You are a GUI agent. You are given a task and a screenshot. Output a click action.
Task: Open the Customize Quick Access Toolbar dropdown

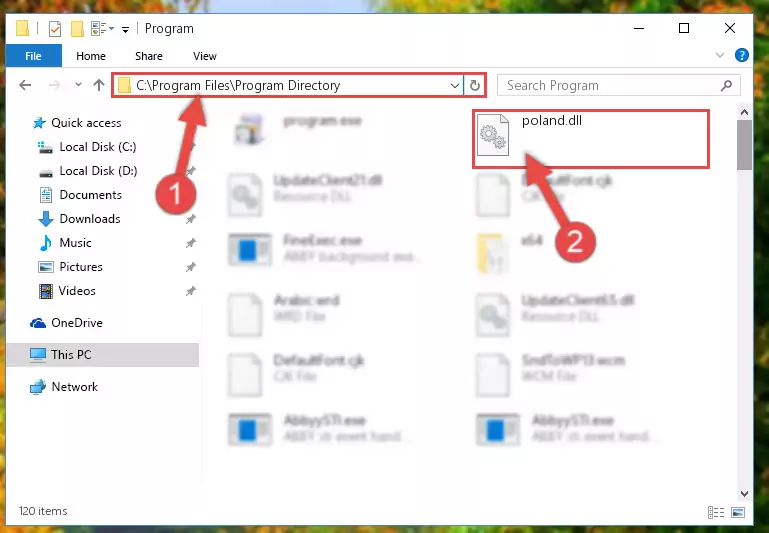pos(126,30)
